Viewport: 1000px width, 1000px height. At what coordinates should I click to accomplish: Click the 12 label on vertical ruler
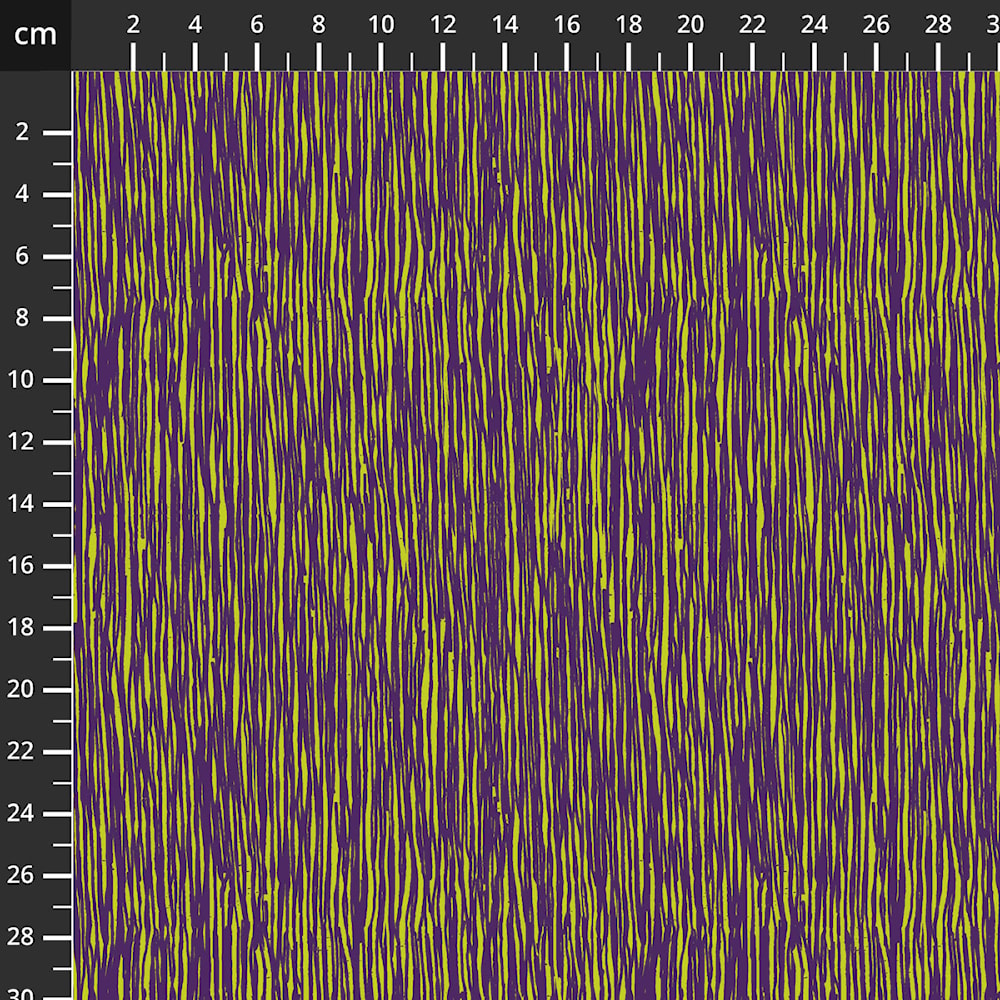(24, 443)
